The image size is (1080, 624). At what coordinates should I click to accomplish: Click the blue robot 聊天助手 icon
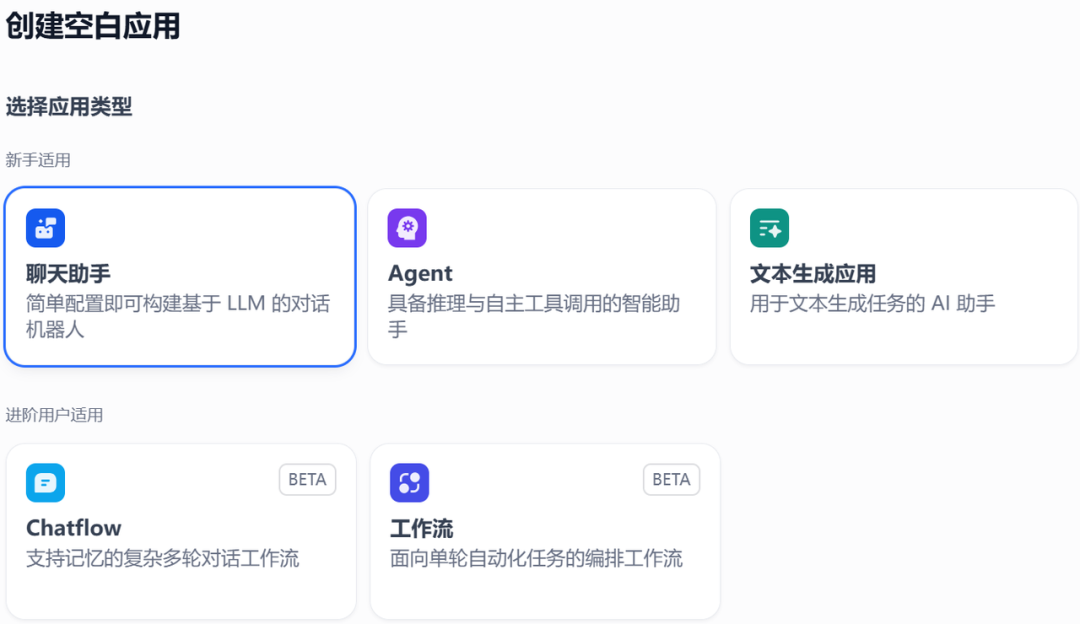[45, 228]
